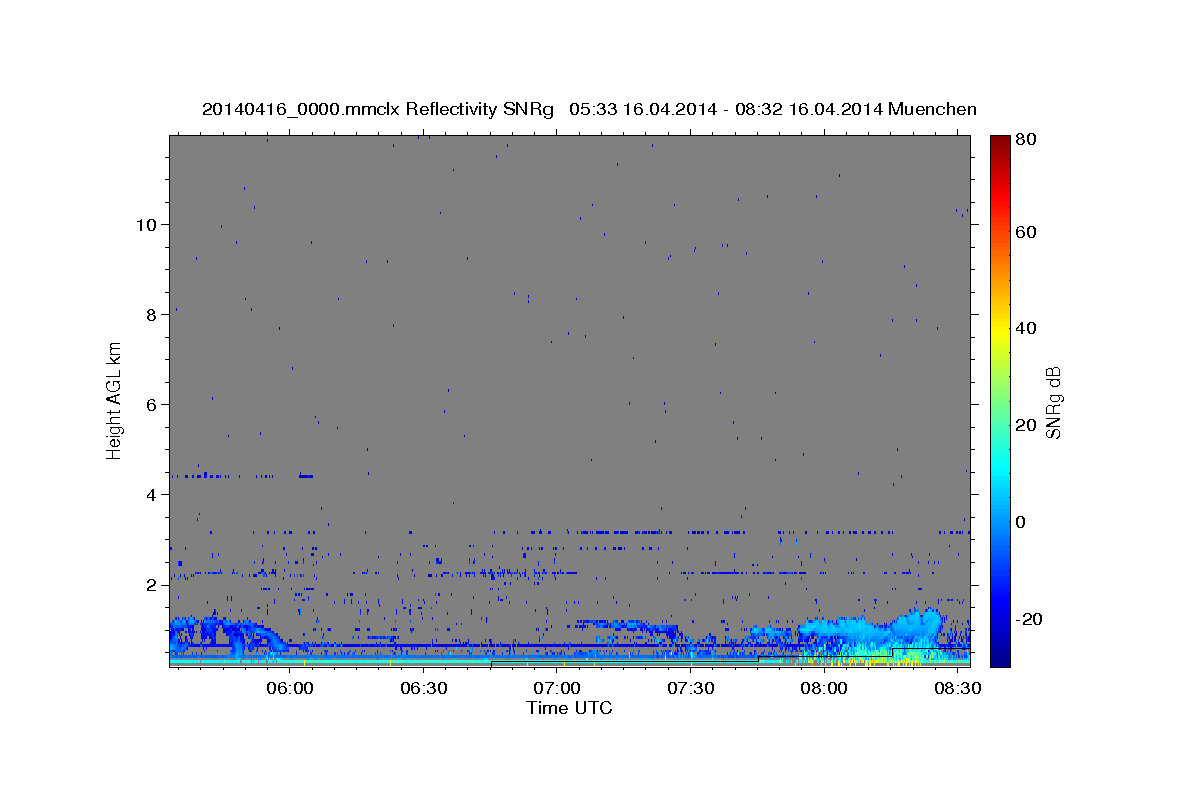Screen dimensions: 1200x800
Task: Click the height tick label 2
Action: point(151,584)
